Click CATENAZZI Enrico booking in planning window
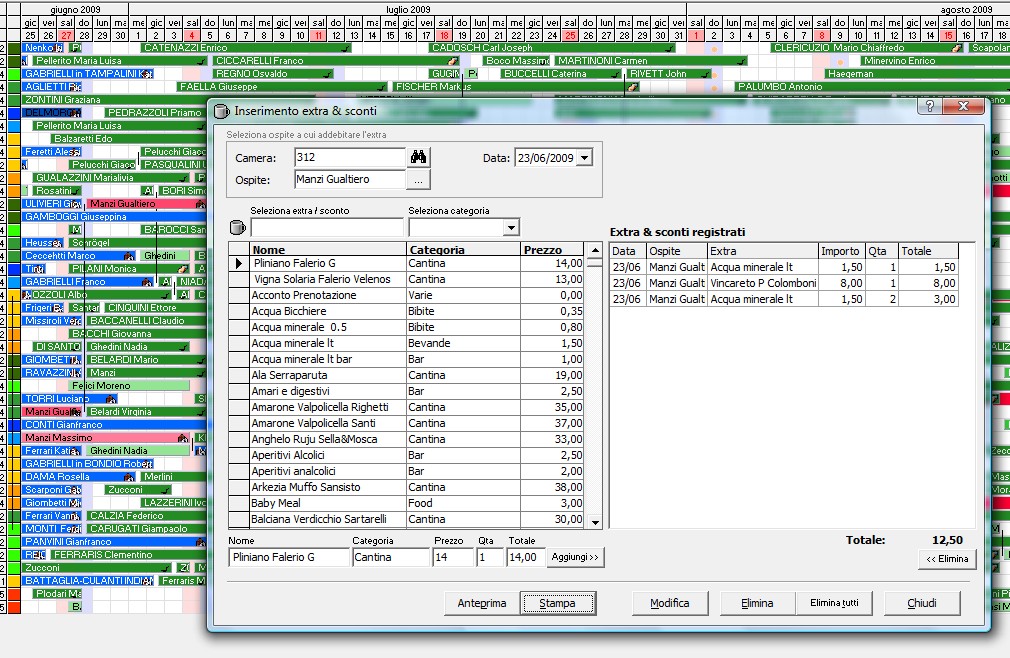 point(245,48)
